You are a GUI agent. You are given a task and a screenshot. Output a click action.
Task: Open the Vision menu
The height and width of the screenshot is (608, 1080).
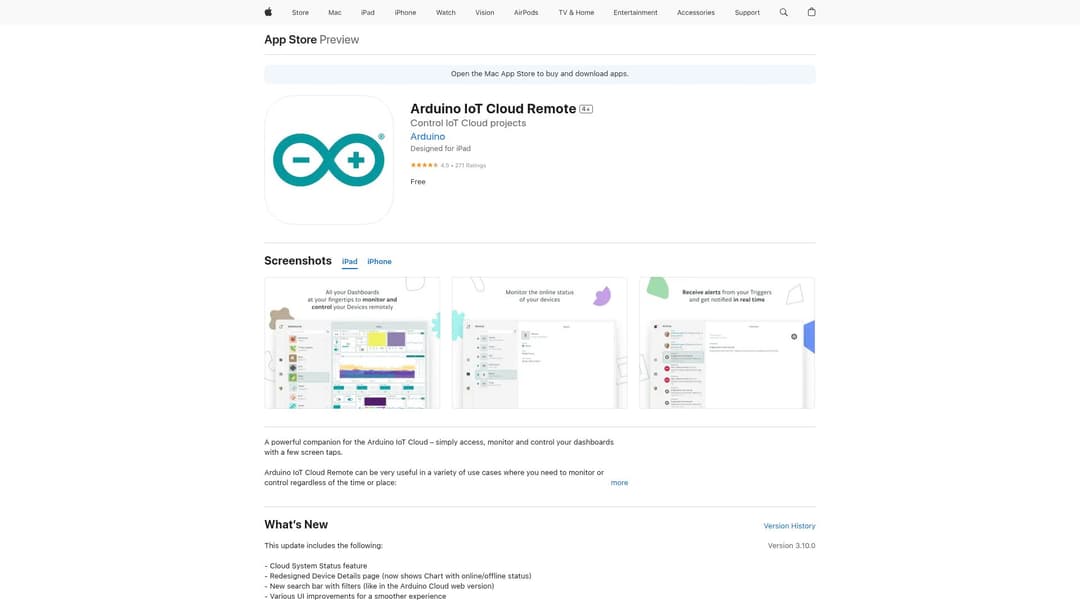click(485, 12)
